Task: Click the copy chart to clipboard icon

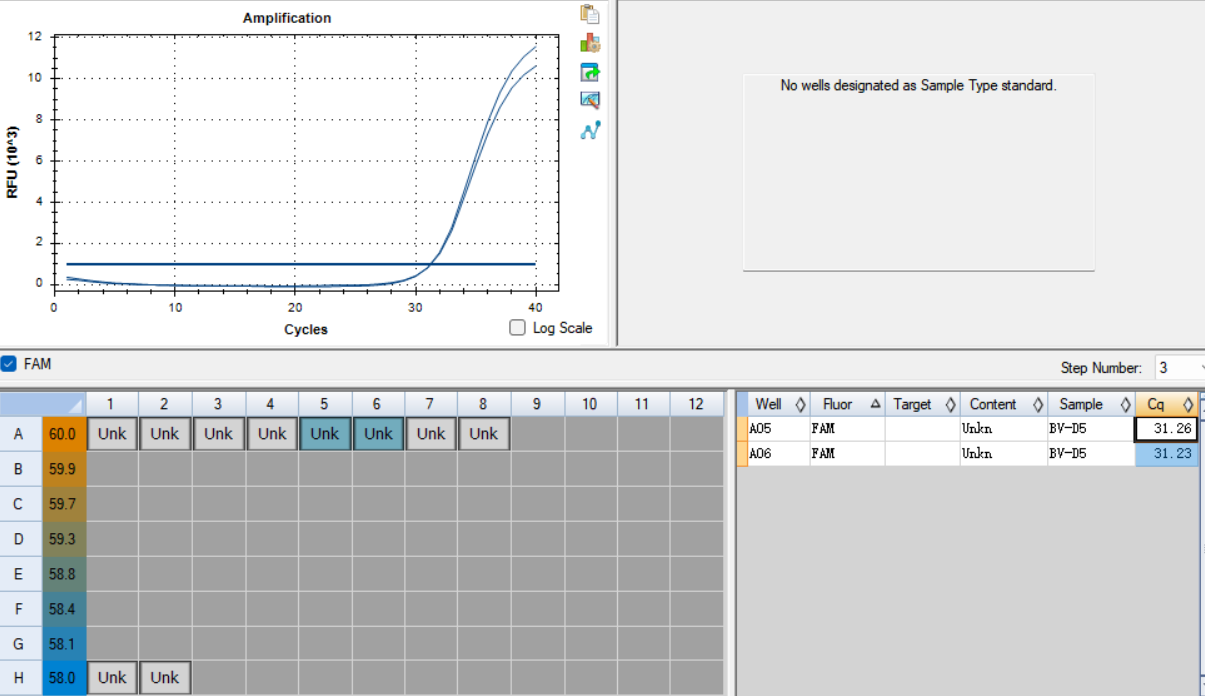Action: 590,14
